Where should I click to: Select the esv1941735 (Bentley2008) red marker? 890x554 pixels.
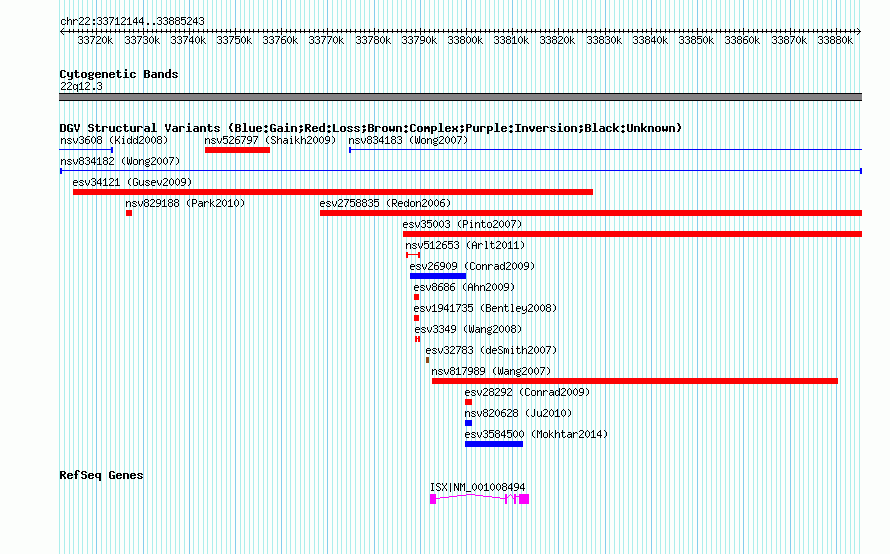click(x=417, y=318)
